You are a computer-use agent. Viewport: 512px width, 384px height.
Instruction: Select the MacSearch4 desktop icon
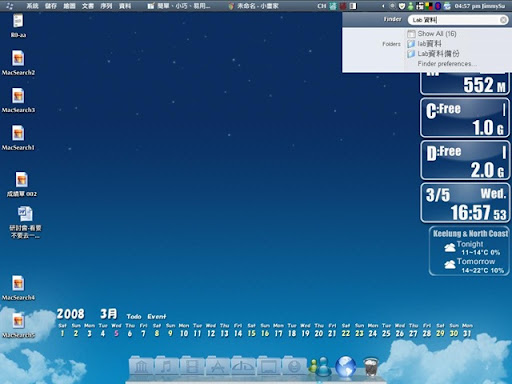point(18,288)
